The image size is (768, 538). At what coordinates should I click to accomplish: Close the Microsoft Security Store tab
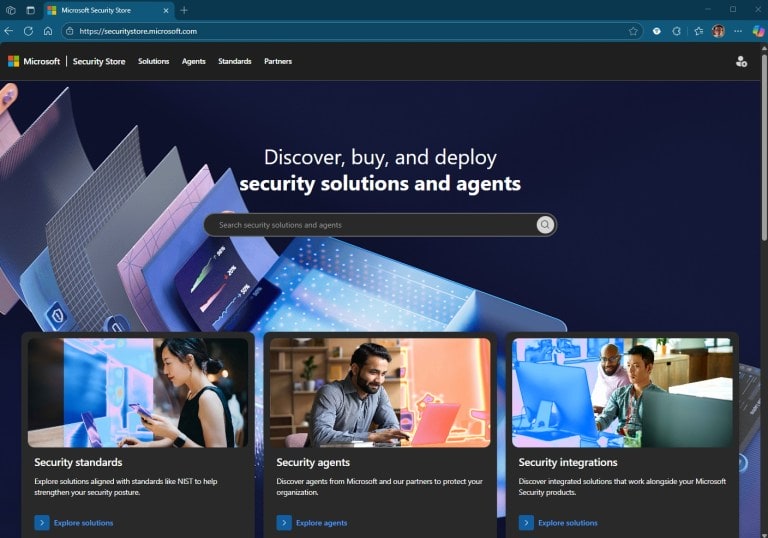click(166, 10)
